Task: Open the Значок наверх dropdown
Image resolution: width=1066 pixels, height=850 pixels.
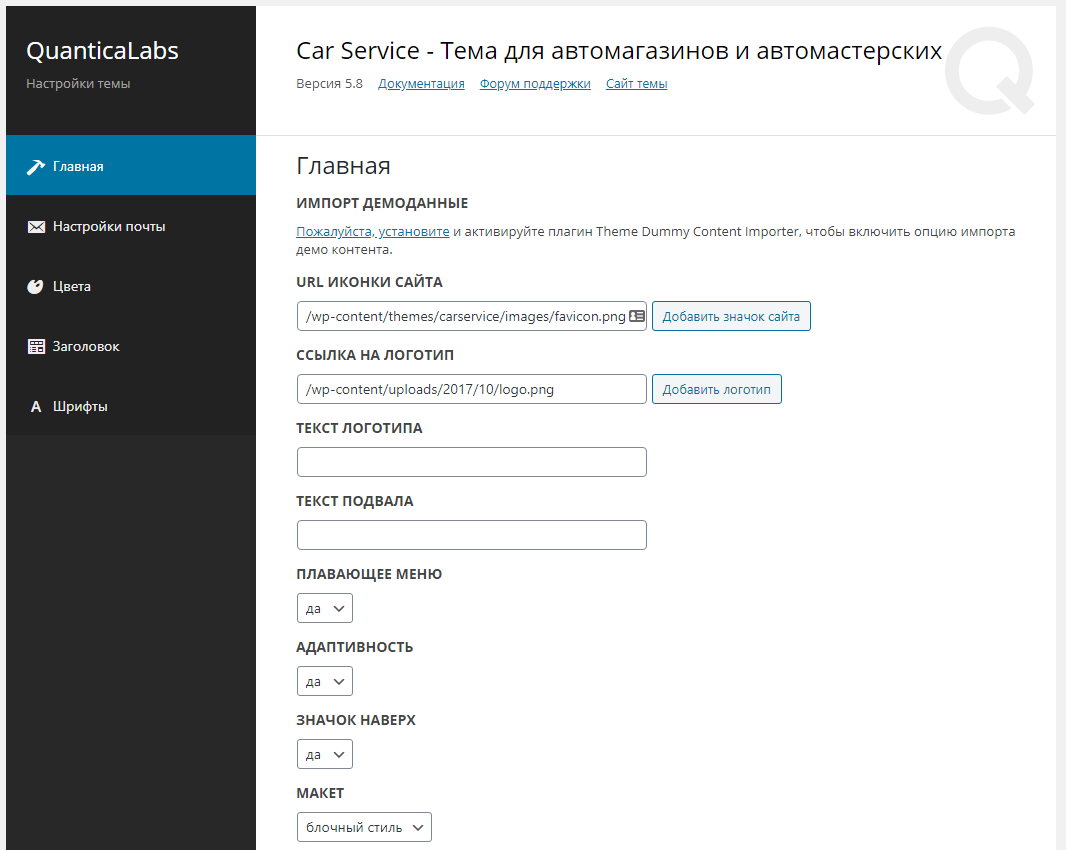Action: (325, 754)
